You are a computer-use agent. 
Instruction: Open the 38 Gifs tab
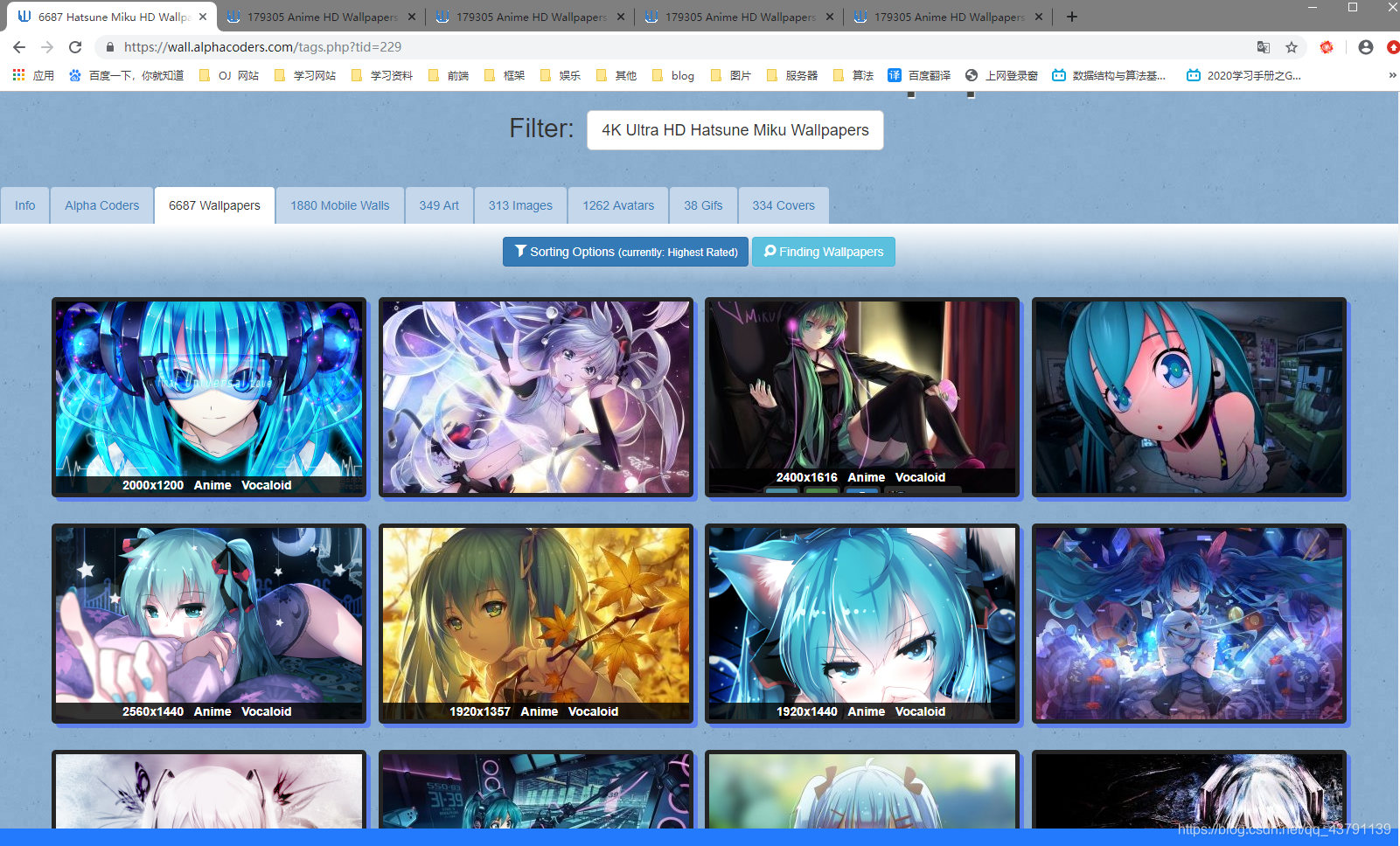(x=703, y=205)
